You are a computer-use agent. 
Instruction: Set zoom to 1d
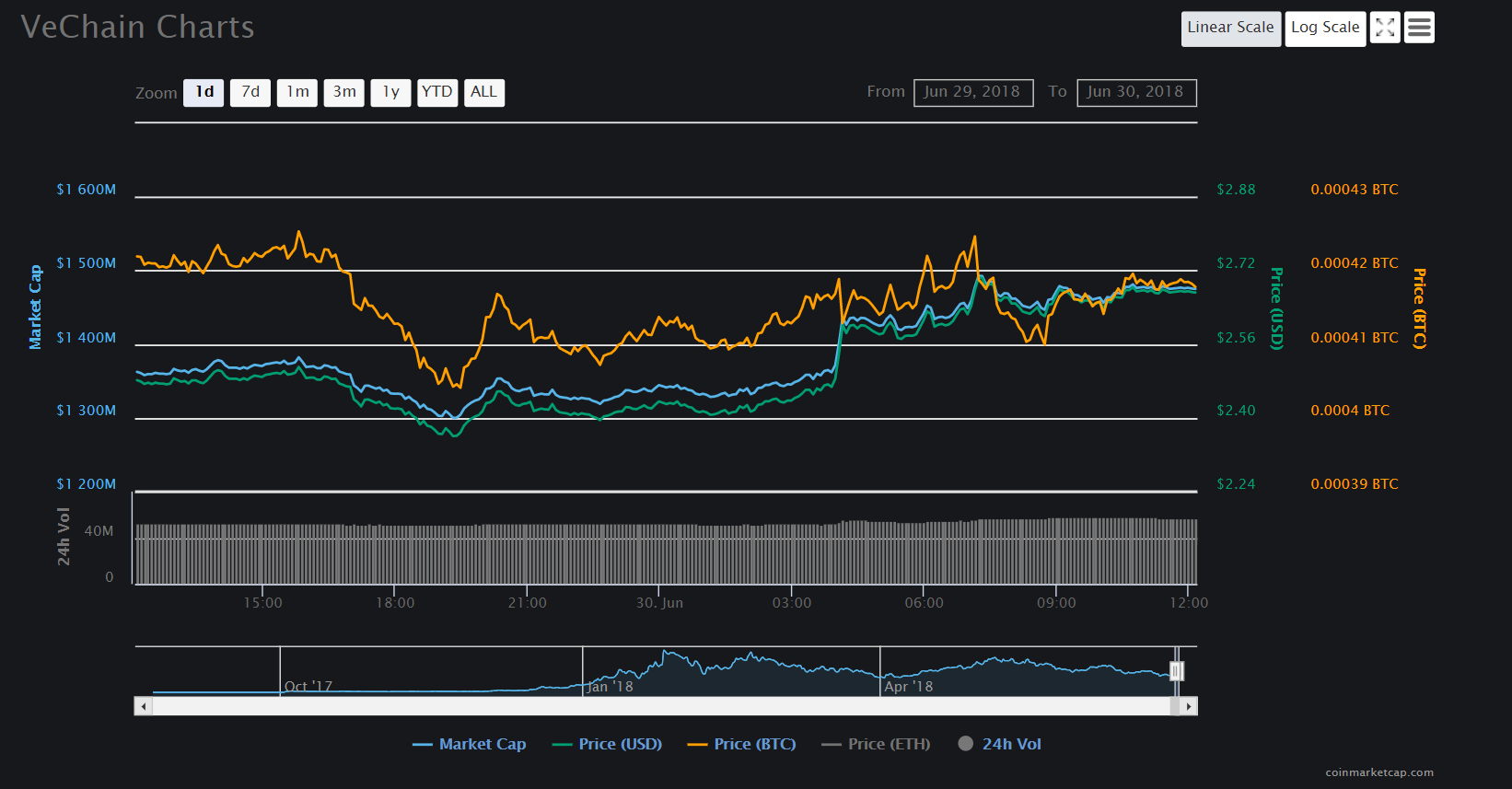(204, 92)
